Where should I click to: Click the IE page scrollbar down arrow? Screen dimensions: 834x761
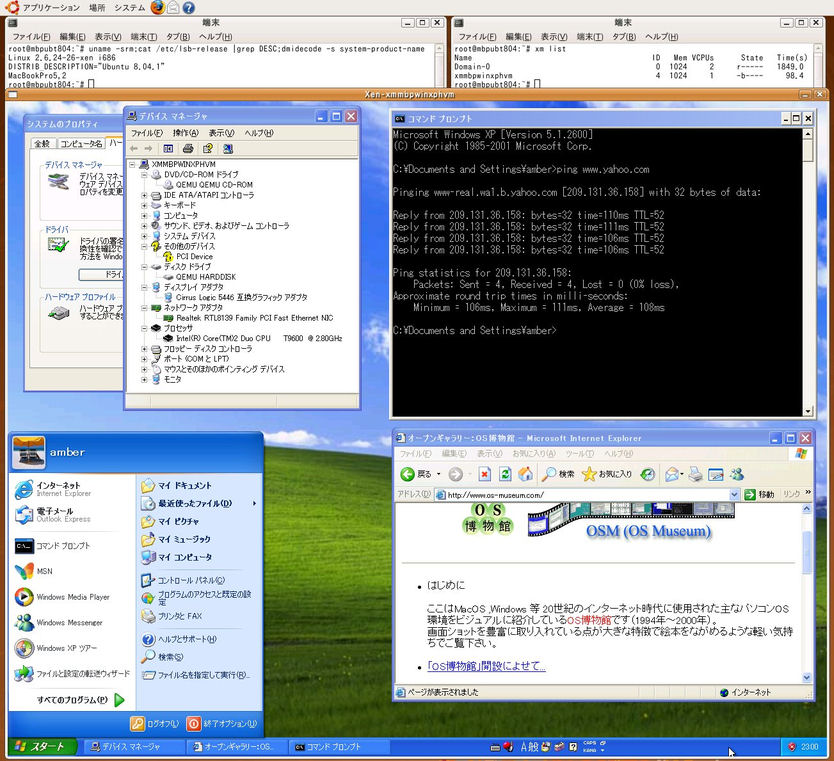coord(807,677)
